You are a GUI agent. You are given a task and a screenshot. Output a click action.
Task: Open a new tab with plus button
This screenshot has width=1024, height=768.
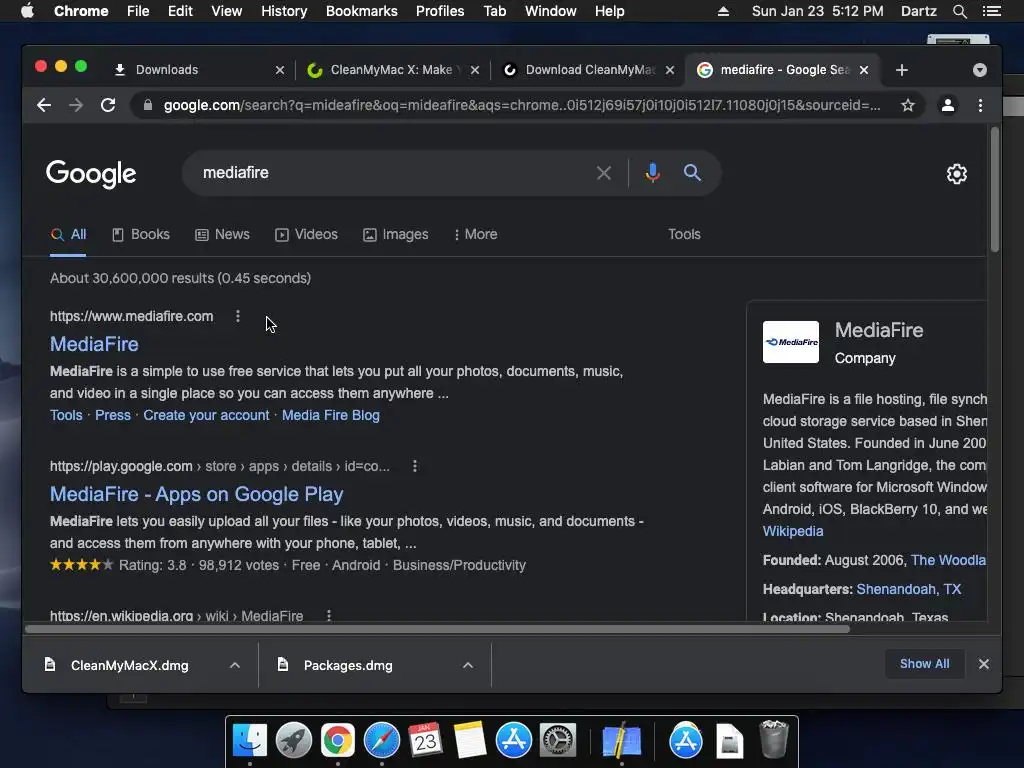coord(902,70)
